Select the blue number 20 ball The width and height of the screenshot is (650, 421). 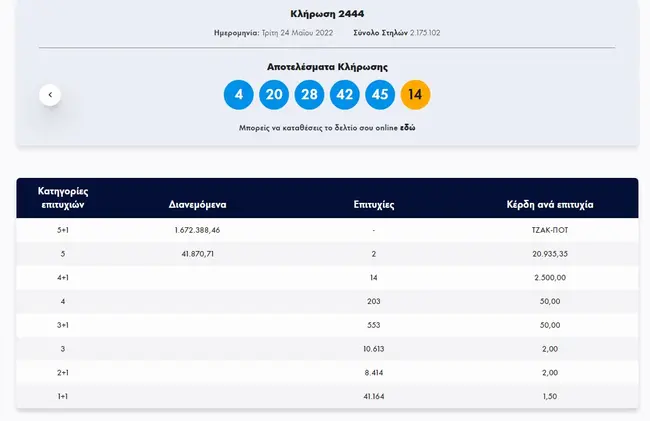(274, 95)
